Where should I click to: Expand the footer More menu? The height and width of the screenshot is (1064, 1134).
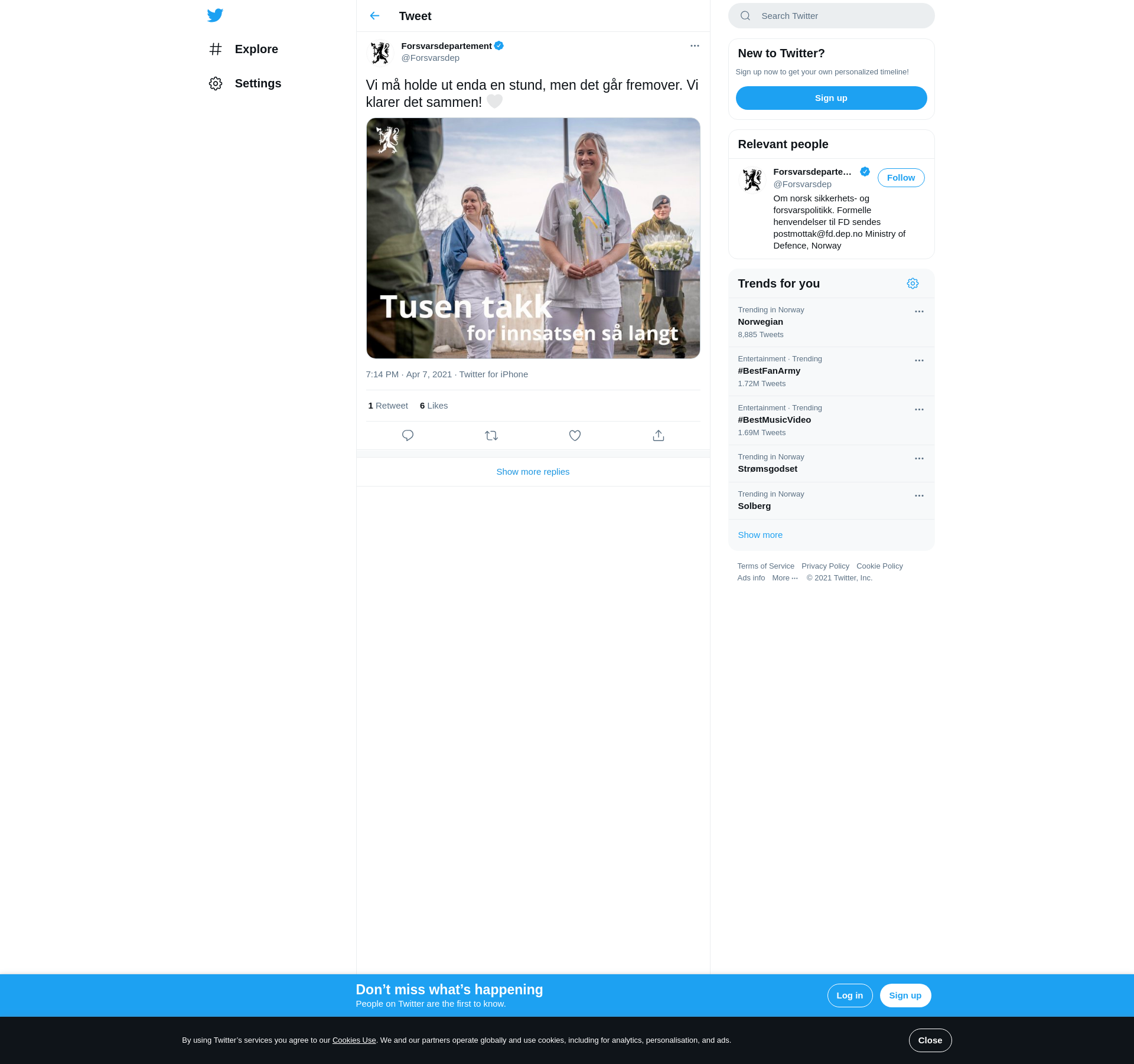point(784,578)
